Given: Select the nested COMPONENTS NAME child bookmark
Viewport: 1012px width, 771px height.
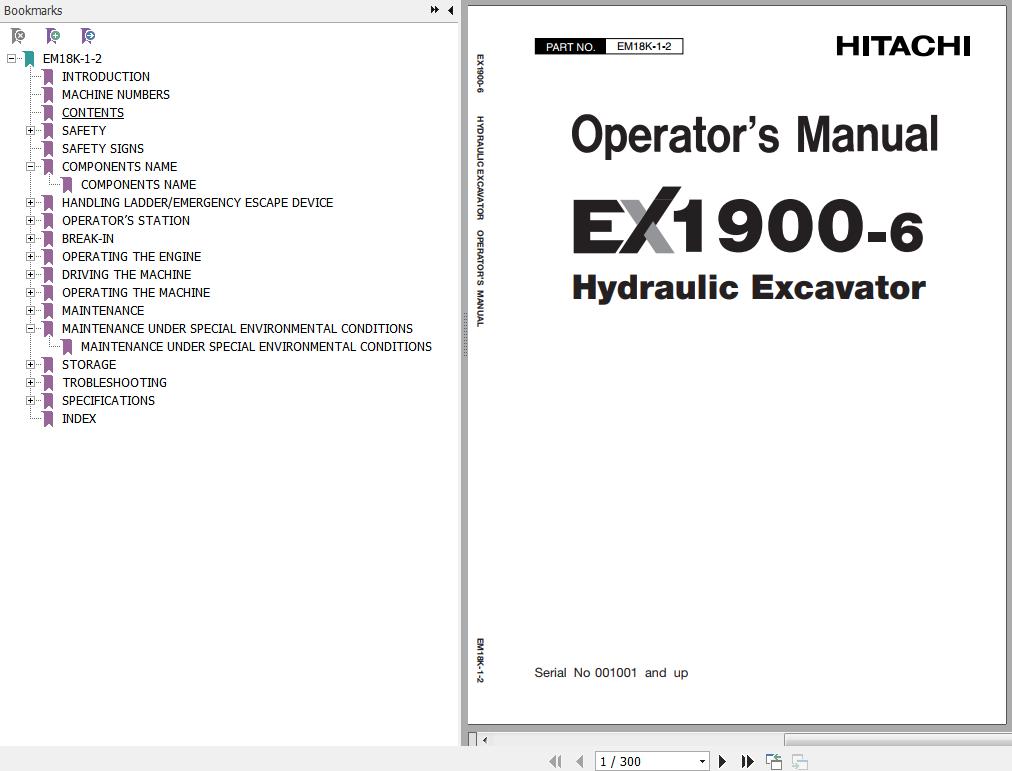Looking at the screenshot, I should point(138,185).
